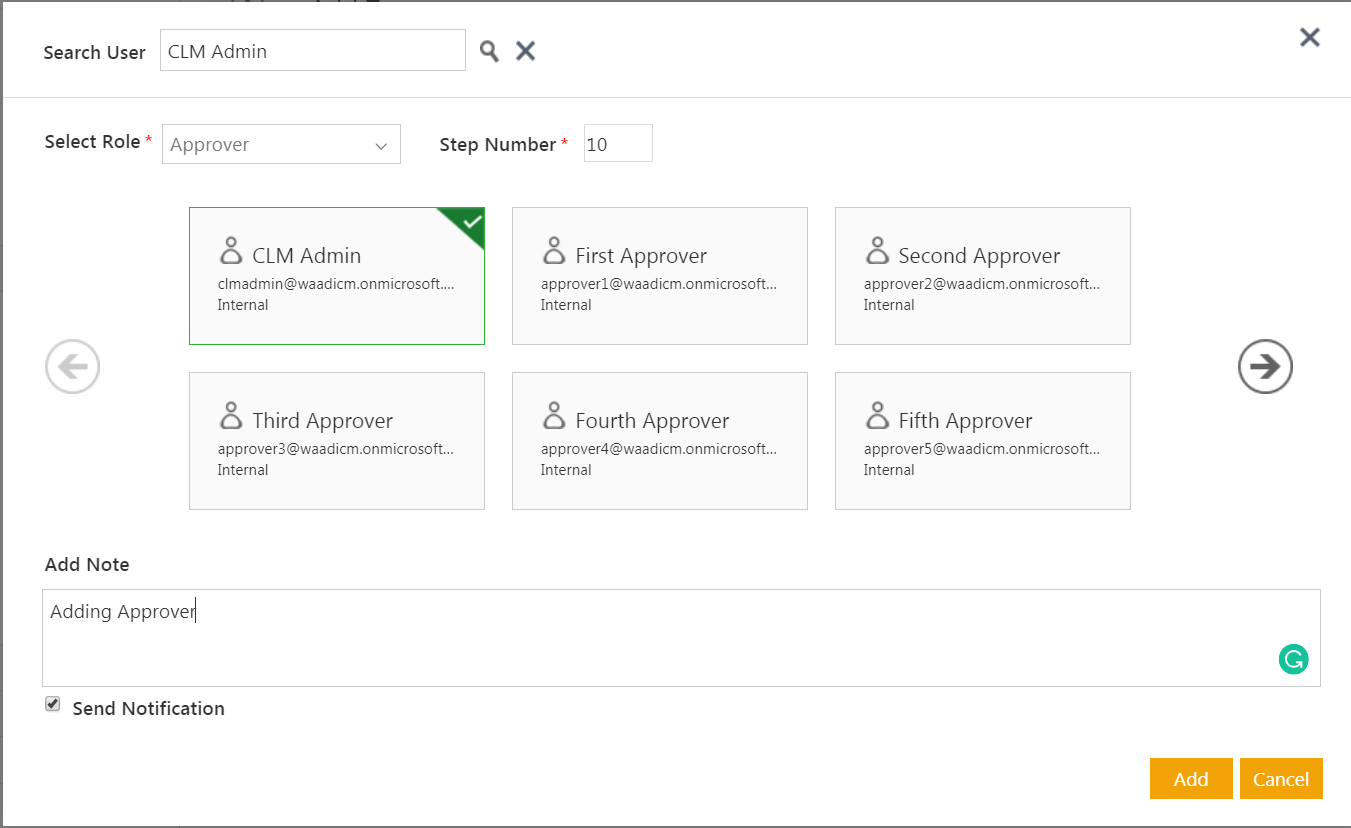Select the Fifth Approver user card
This screenshot has height=828, width=1351.
point(982,441)
